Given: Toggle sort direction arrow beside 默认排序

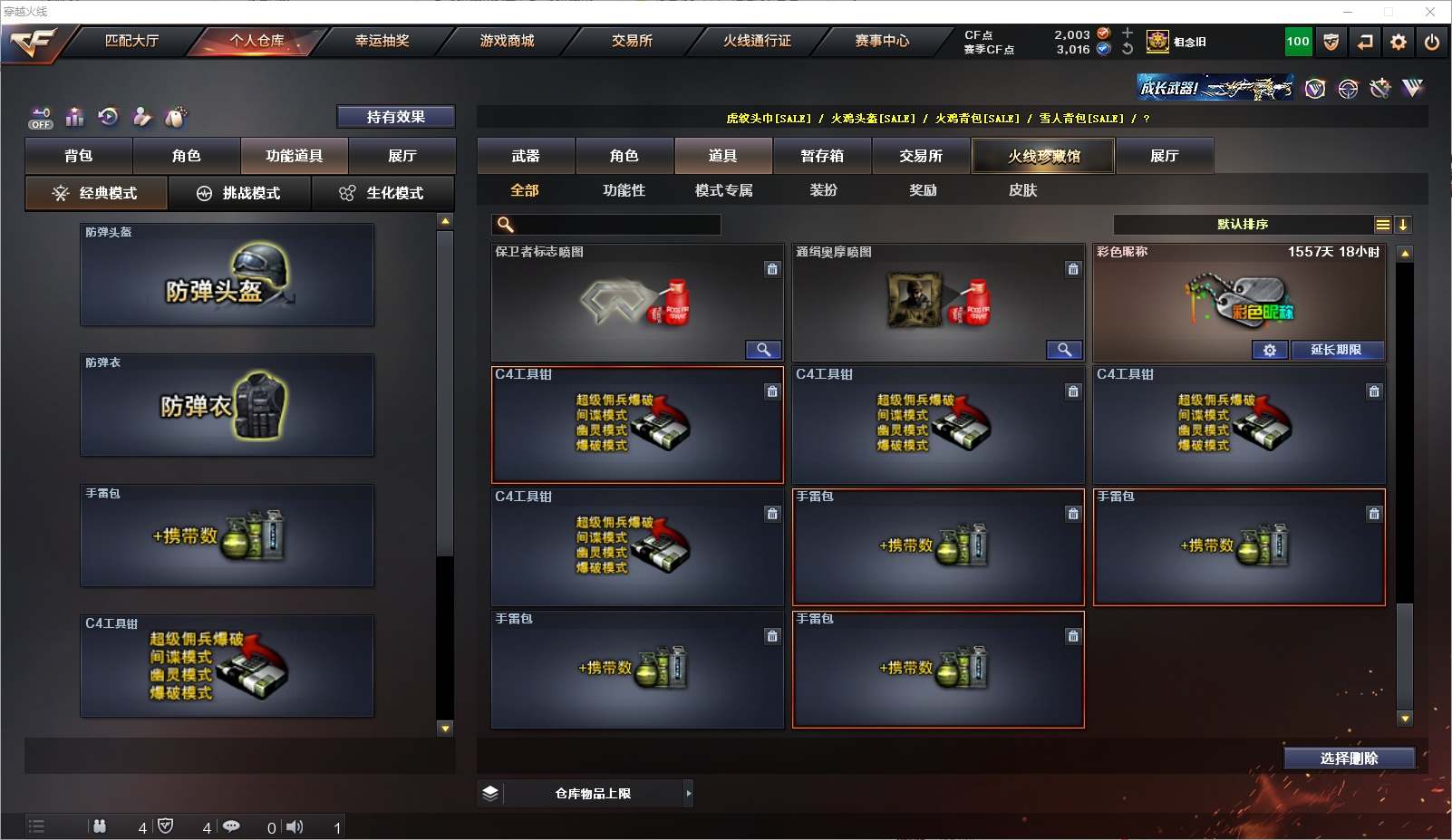Looking at the screenshot, I should tap(1403, 225).
